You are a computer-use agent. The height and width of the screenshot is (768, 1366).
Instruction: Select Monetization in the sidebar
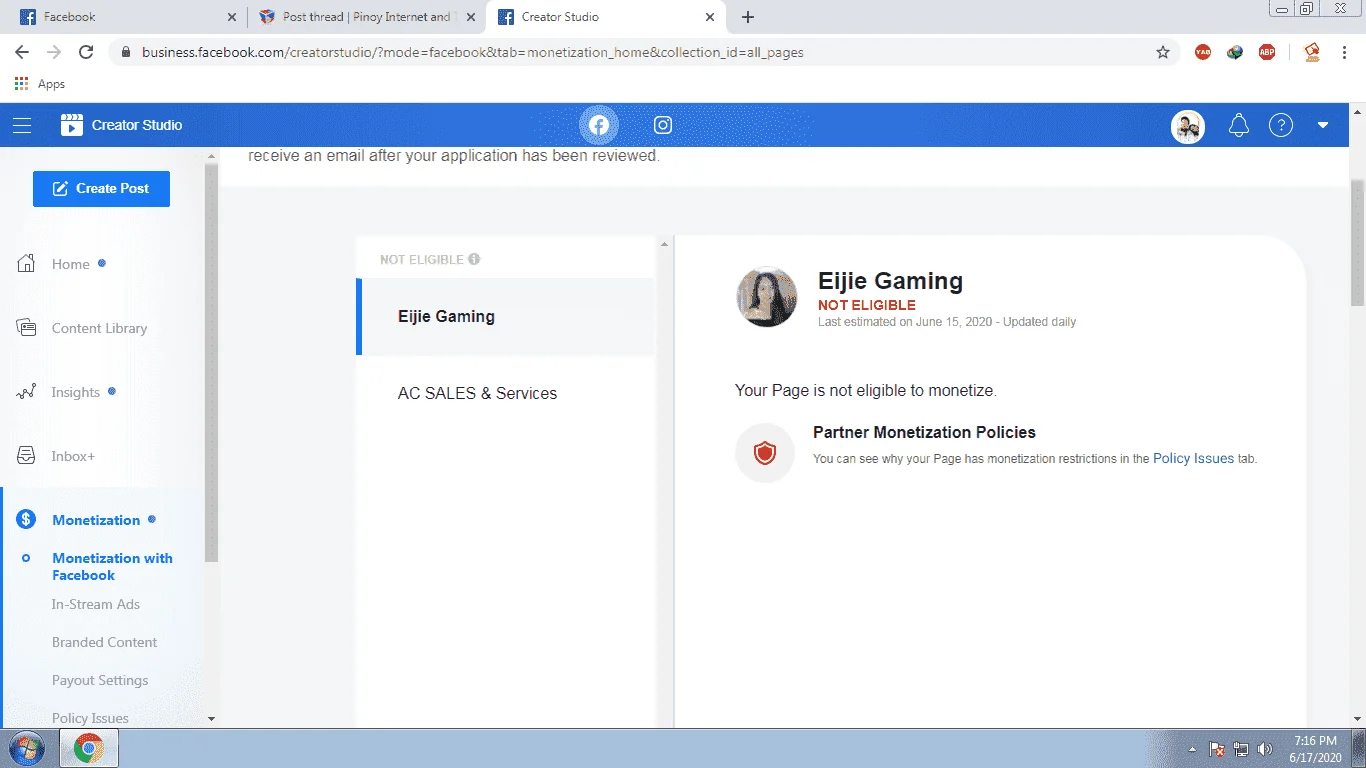click(x=96, y=520)
